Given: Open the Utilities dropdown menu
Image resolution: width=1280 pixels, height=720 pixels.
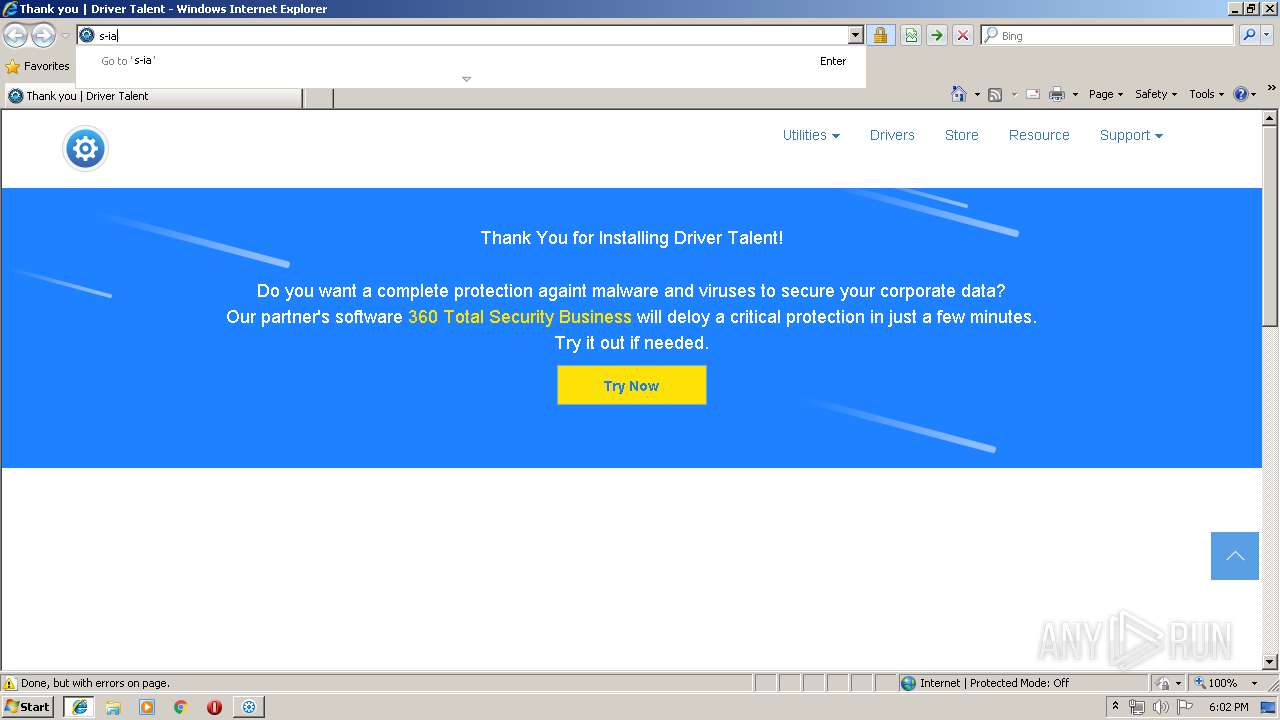Looking at the screenshot, I should pyautogui.click(x=811, y=135).
